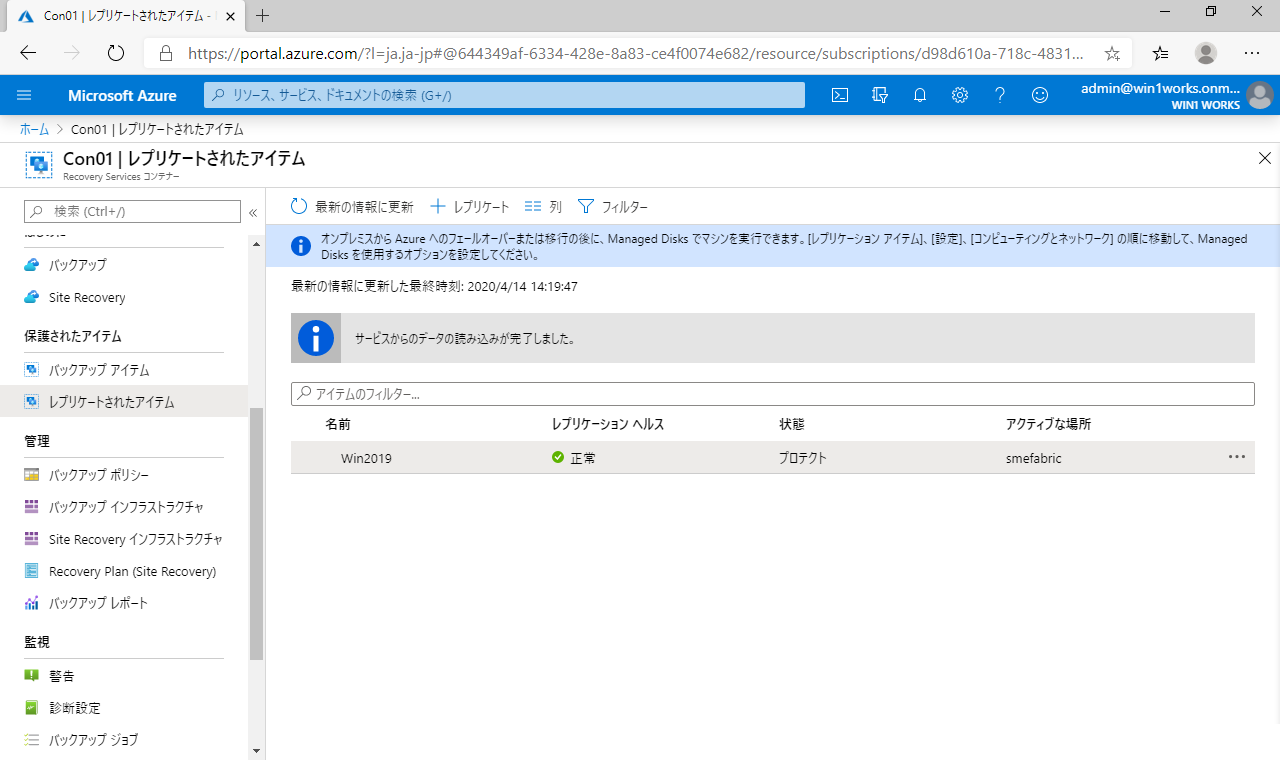1280x760 pixels.
Task: Click 最新の情報に更新 refresh button
Action: coord(352,207)
